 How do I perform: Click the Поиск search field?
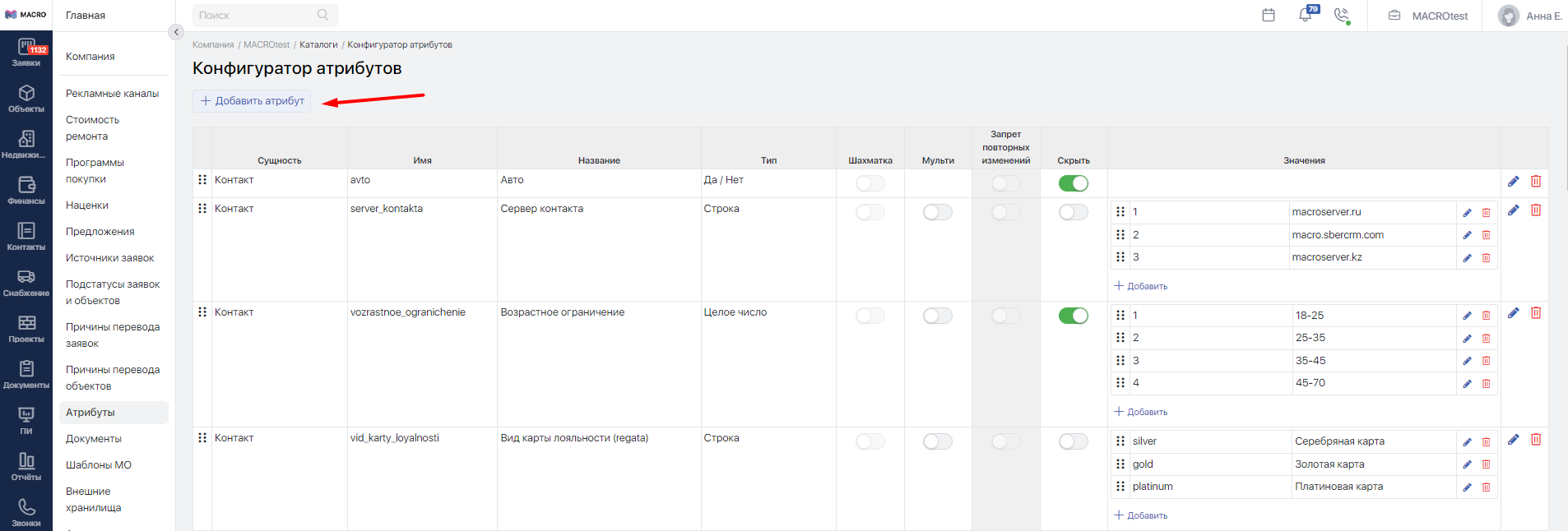(255, 16)
